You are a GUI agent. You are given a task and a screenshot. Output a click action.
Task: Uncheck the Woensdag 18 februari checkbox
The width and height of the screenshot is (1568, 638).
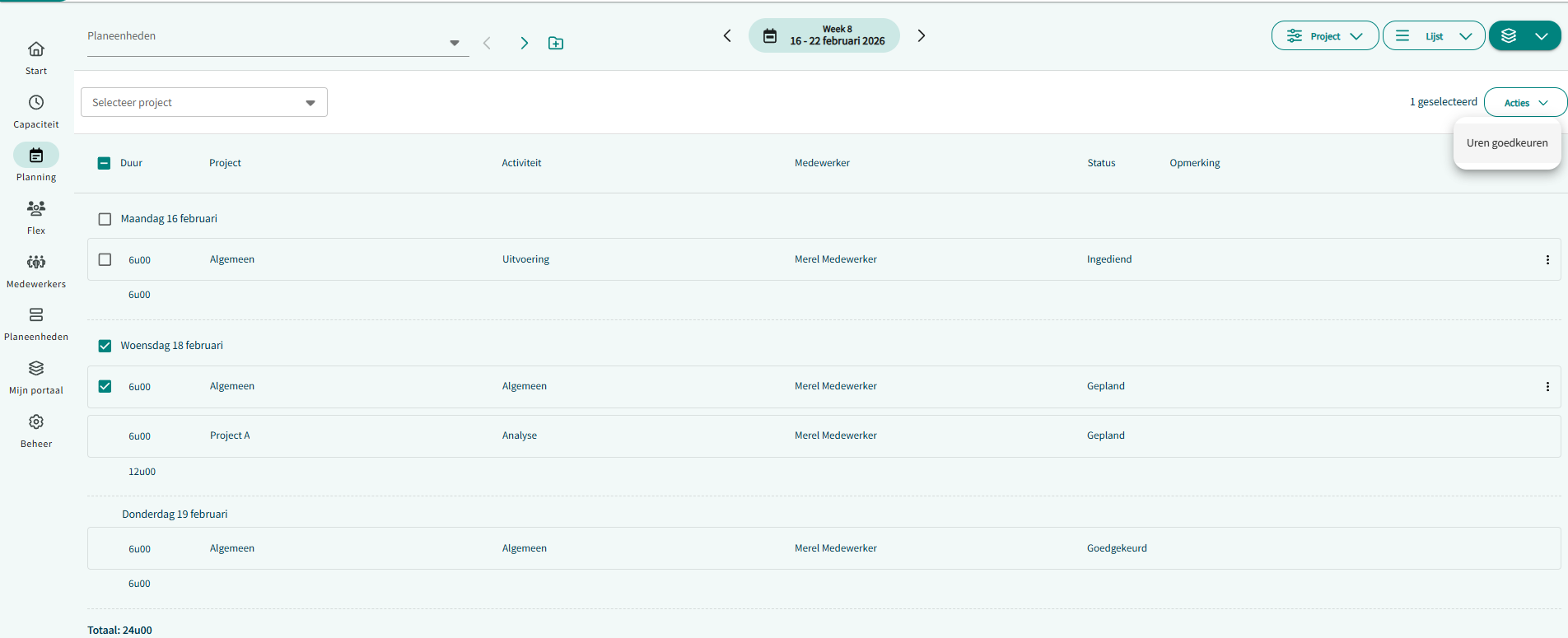tap(105, 346)
